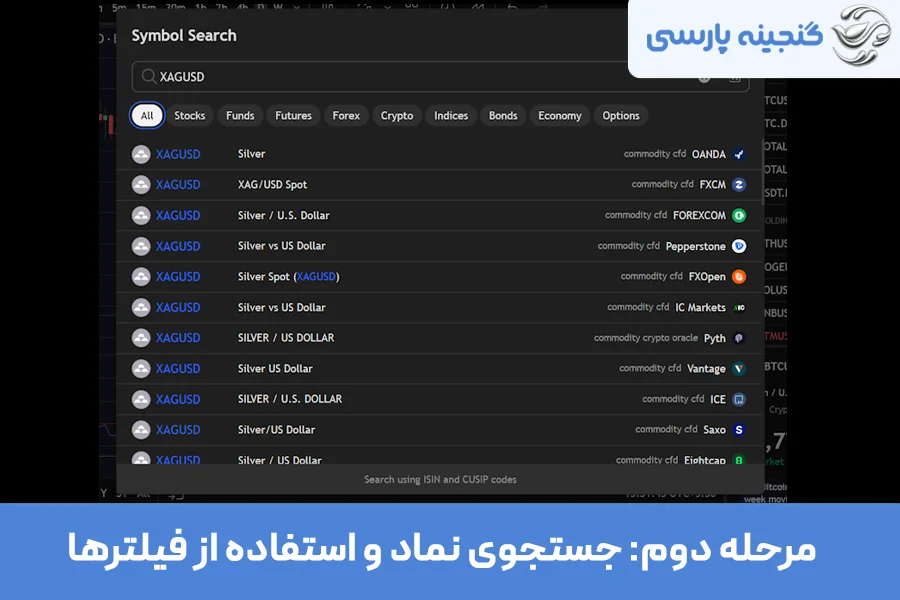Image resolution: width=900 pixels, height=600 pixels.
Task: Open the OANDA Silver XAGUSD result
Action: tap(439, 154)
